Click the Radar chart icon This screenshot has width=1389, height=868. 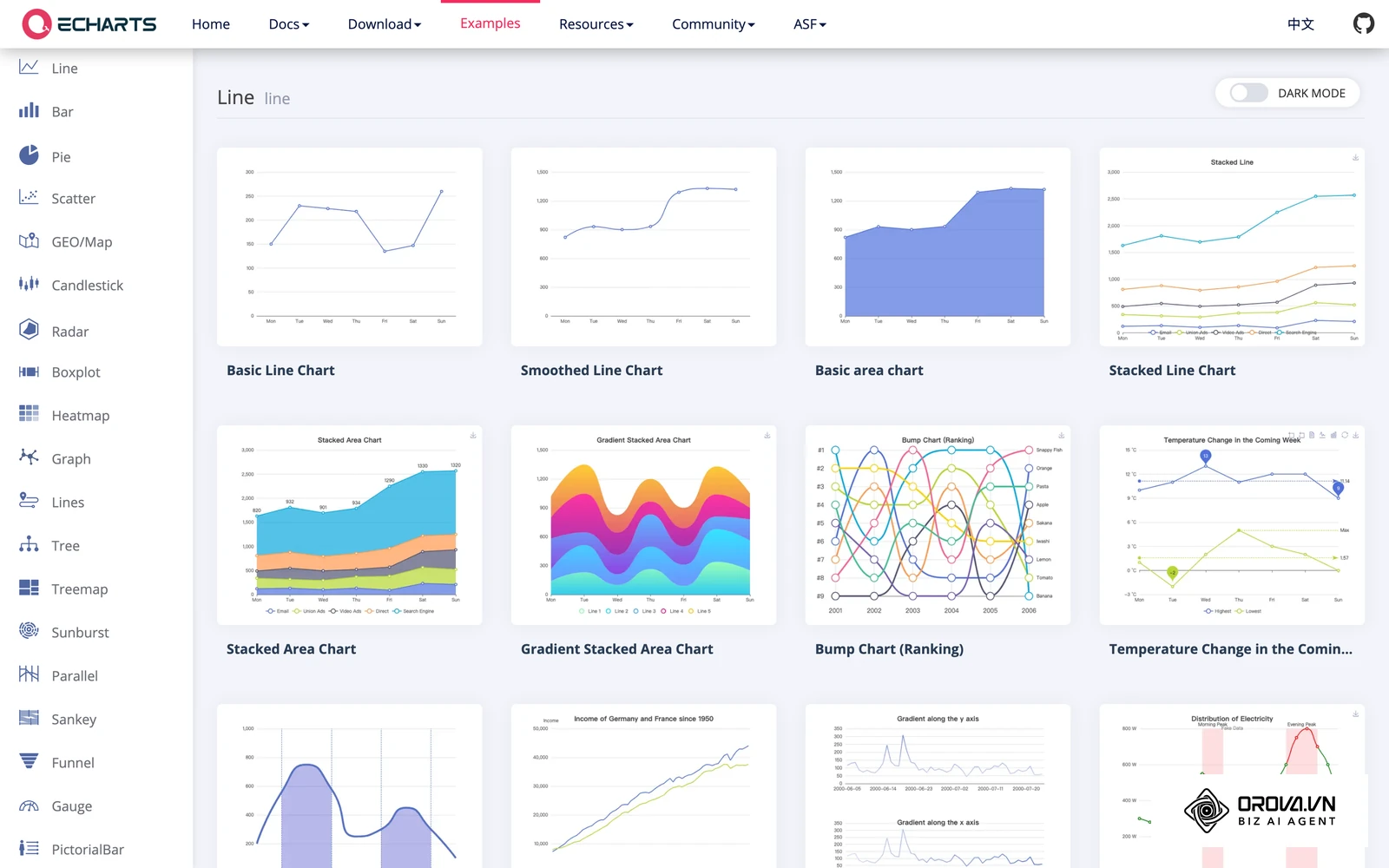click(29, 329)
